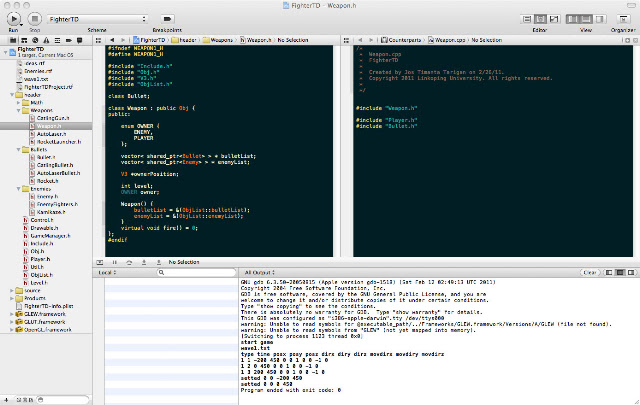This screenshot has height=405, width=640.
Task: Clear the console output
Action: pyautogui.click(x=590, y=272)
